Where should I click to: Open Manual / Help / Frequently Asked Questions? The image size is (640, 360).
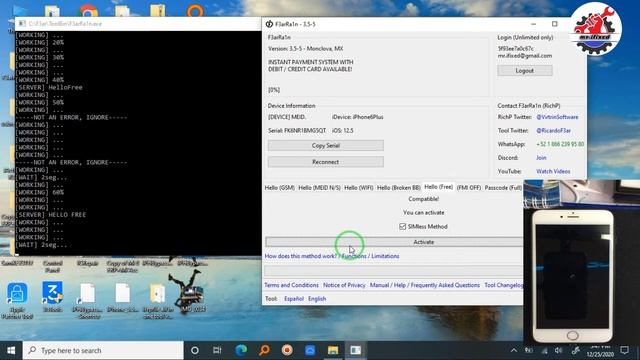click(x=424, y=285)
